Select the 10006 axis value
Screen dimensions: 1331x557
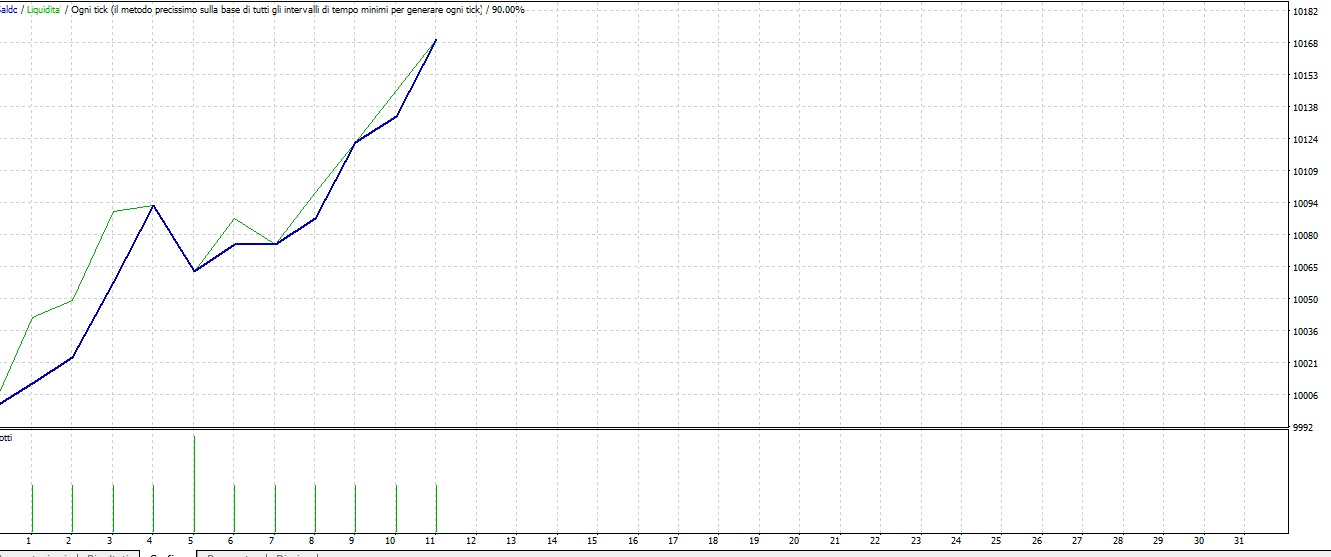(x=1306, y=396)
